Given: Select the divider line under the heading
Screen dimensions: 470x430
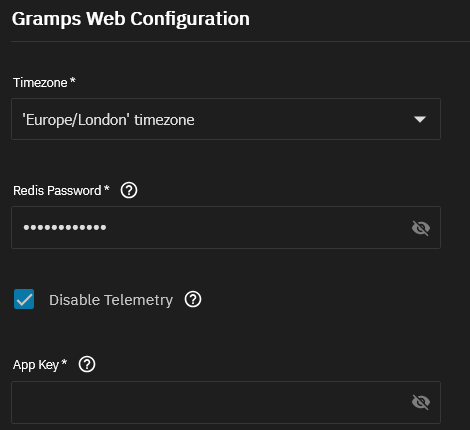Looking at the screenshot, I should click(240, 41).
